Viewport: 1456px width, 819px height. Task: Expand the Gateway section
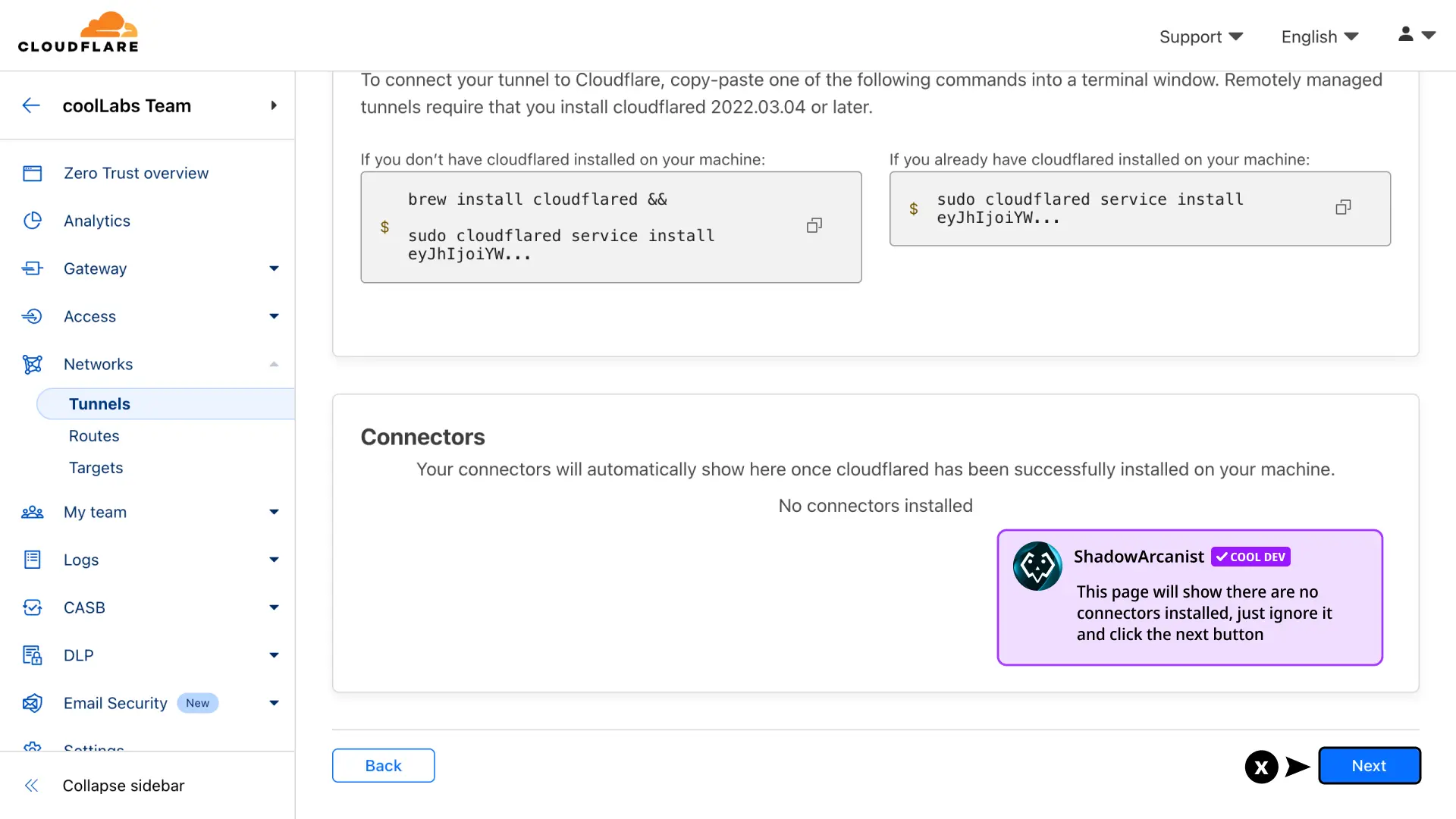(x=274, y=268)
